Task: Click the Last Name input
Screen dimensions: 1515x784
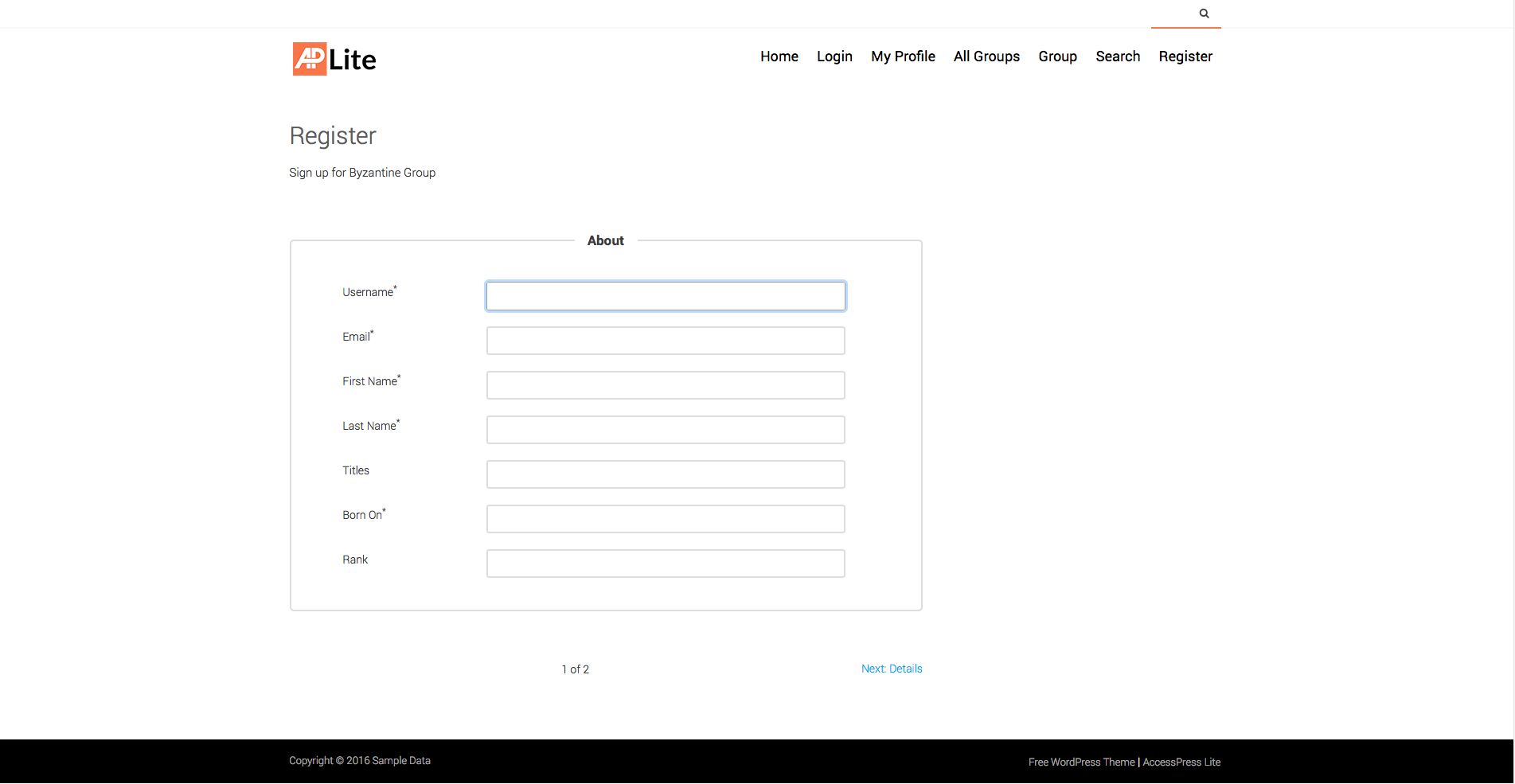Action: (666, 430)
